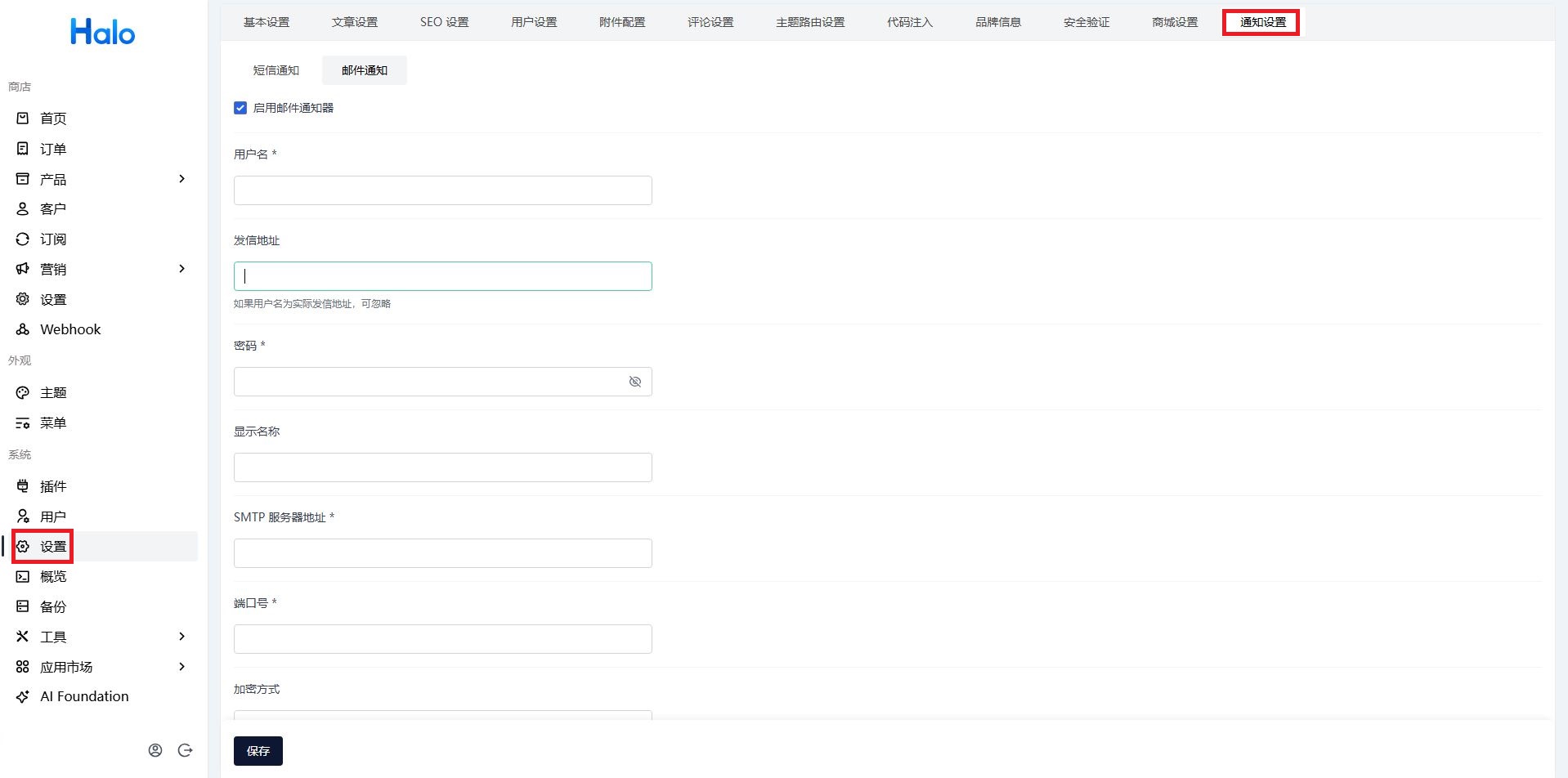
Task: Open the Webhook sidebar icon
Action: coord(23,329)
